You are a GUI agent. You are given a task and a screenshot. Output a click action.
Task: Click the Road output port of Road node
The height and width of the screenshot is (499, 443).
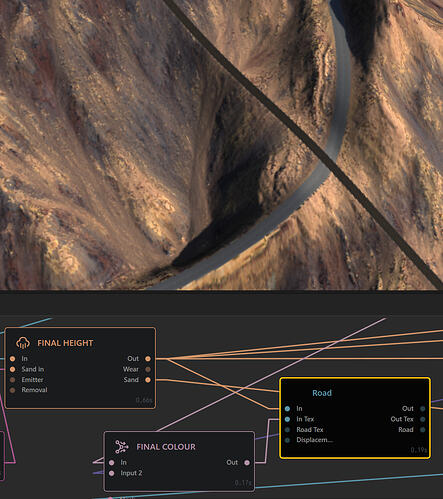[423, 430]
